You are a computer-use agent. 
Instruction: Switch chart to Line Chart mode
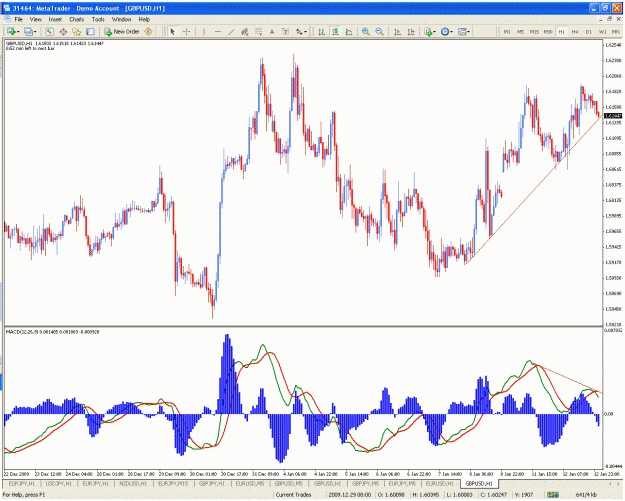click(x=349, y=31)
